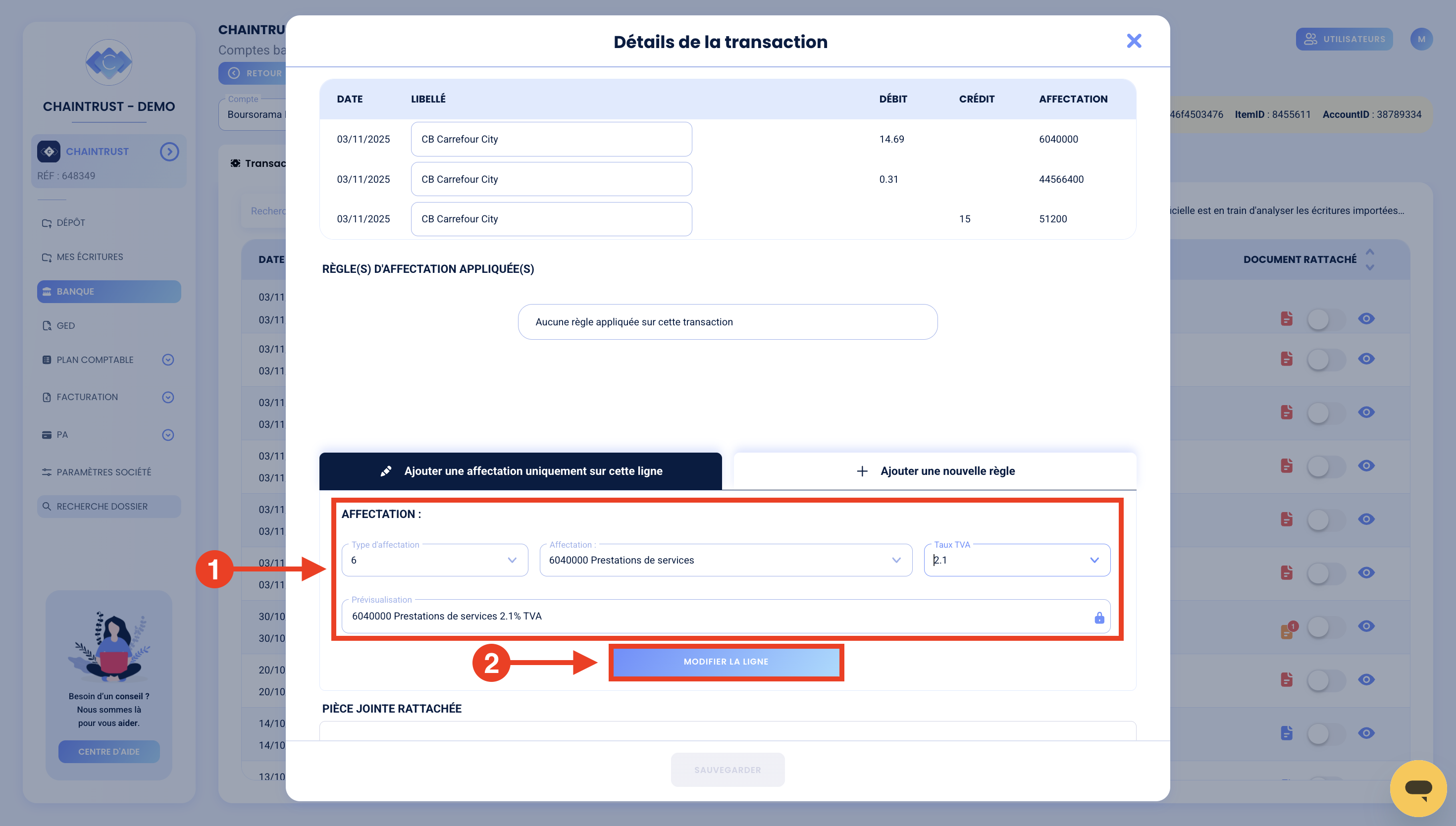Click the PLAN COMPTABLE list icon
This screenshot has width=1456, height=826.
pos(47,360)
